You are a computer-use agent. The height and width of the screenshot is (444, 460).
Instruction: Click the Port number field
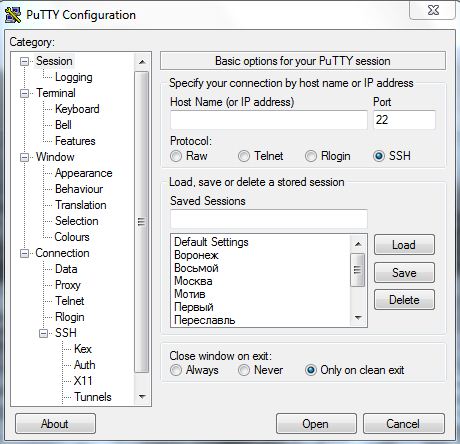point(404,120)
